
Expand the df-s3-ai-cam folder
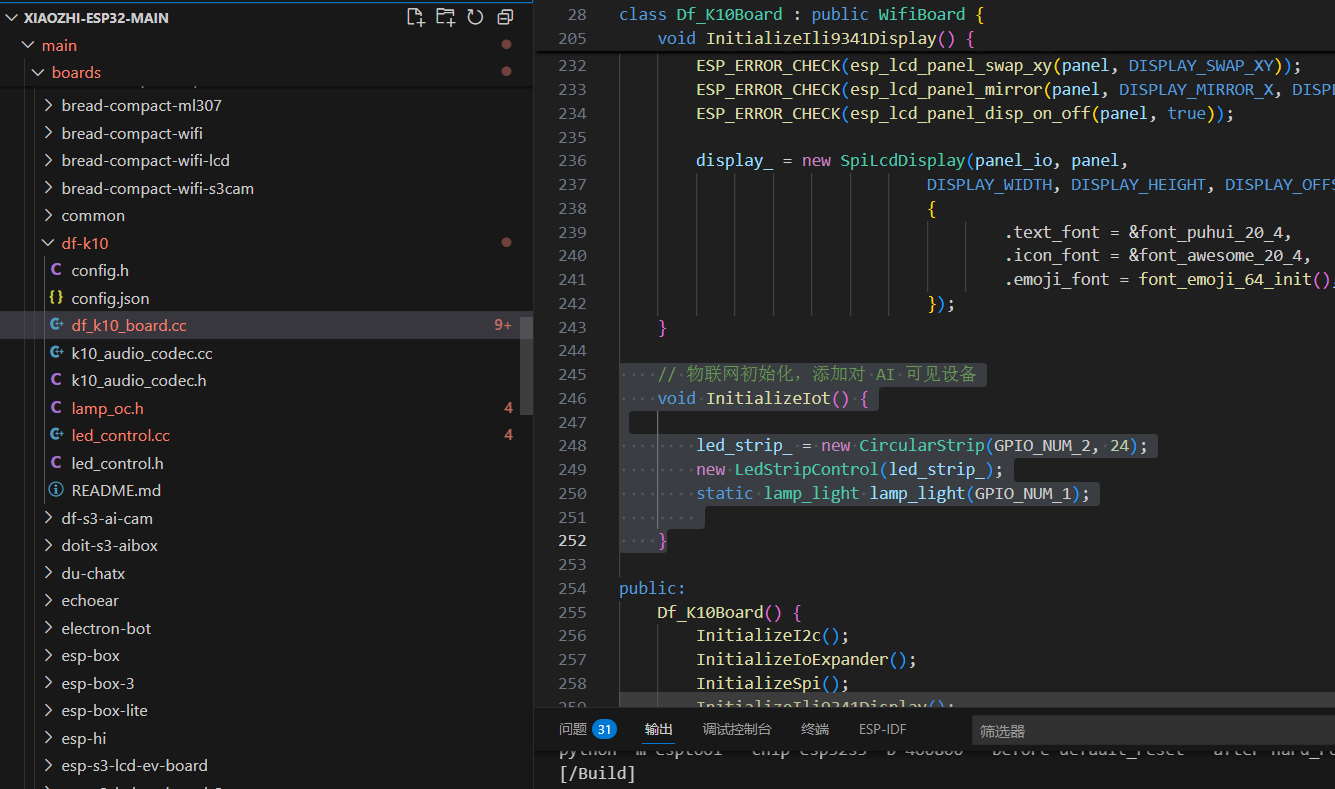(50, 518)
